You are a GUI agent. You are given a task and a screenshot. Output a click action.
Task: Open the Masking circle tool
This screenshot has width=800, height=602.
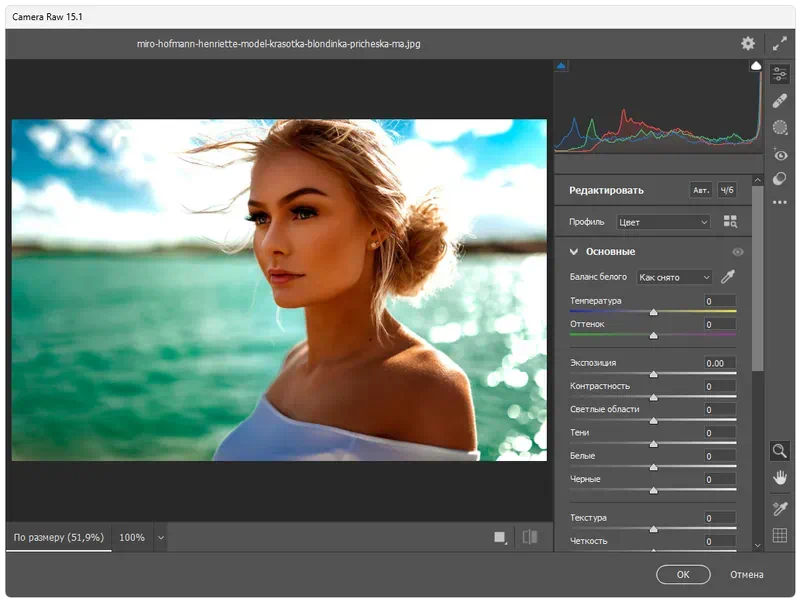pyautogui.click(x=779, y=127)
